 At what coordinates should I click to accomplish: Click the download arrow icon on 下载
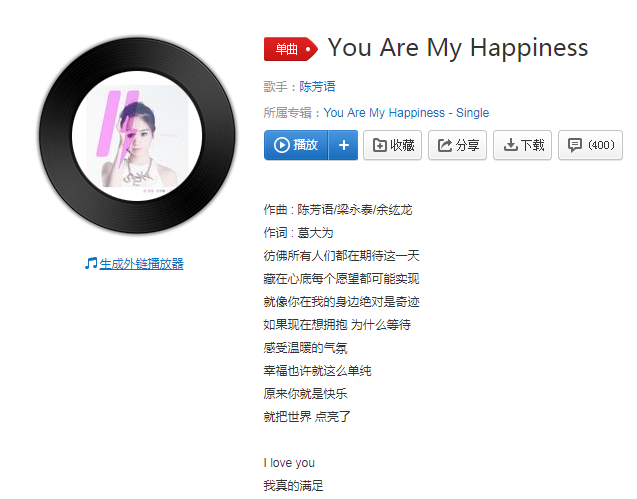510,145
